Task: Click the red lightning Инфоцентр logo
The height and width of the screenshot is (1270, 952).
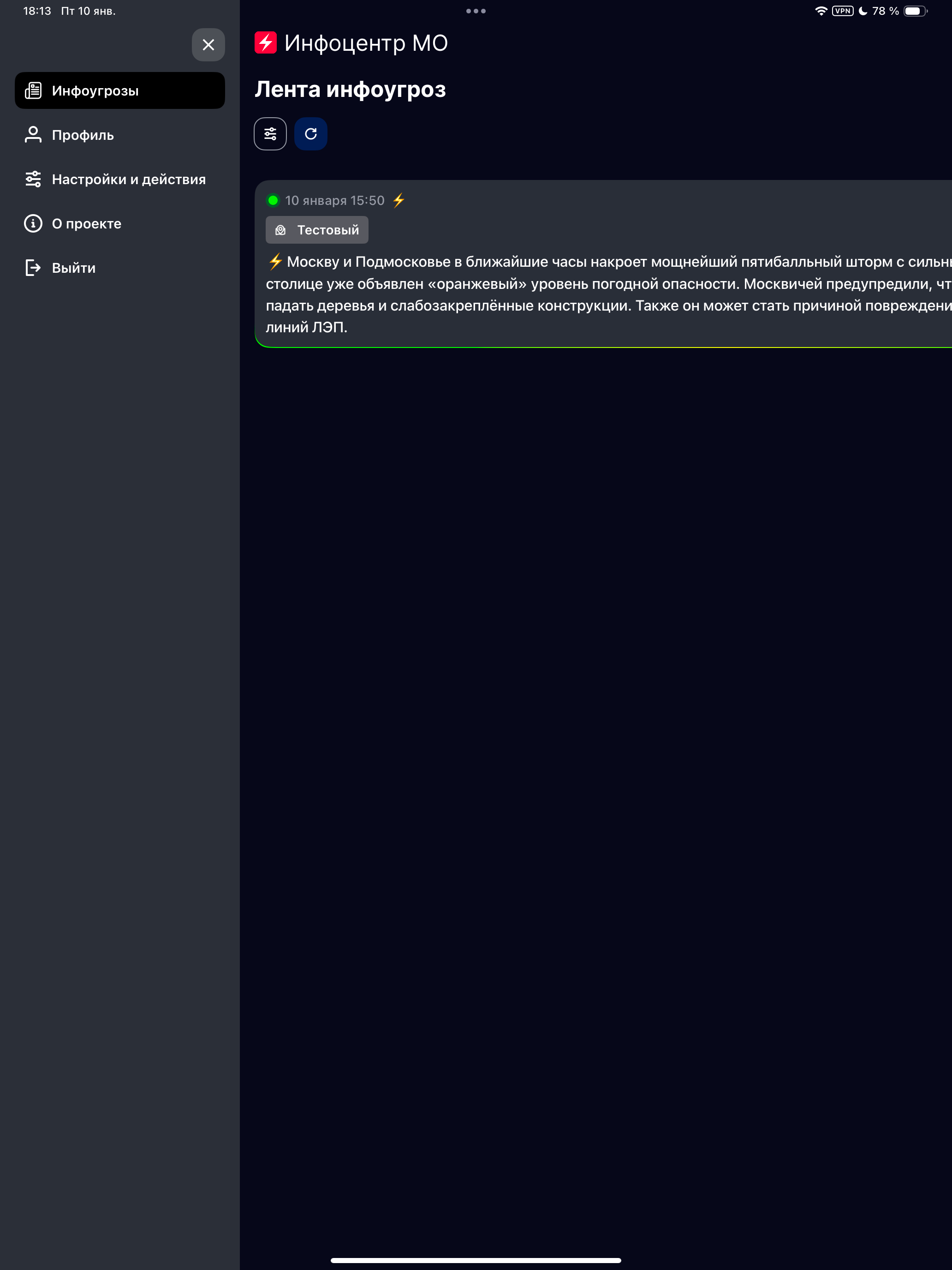Action: click(x=266, y=42)
